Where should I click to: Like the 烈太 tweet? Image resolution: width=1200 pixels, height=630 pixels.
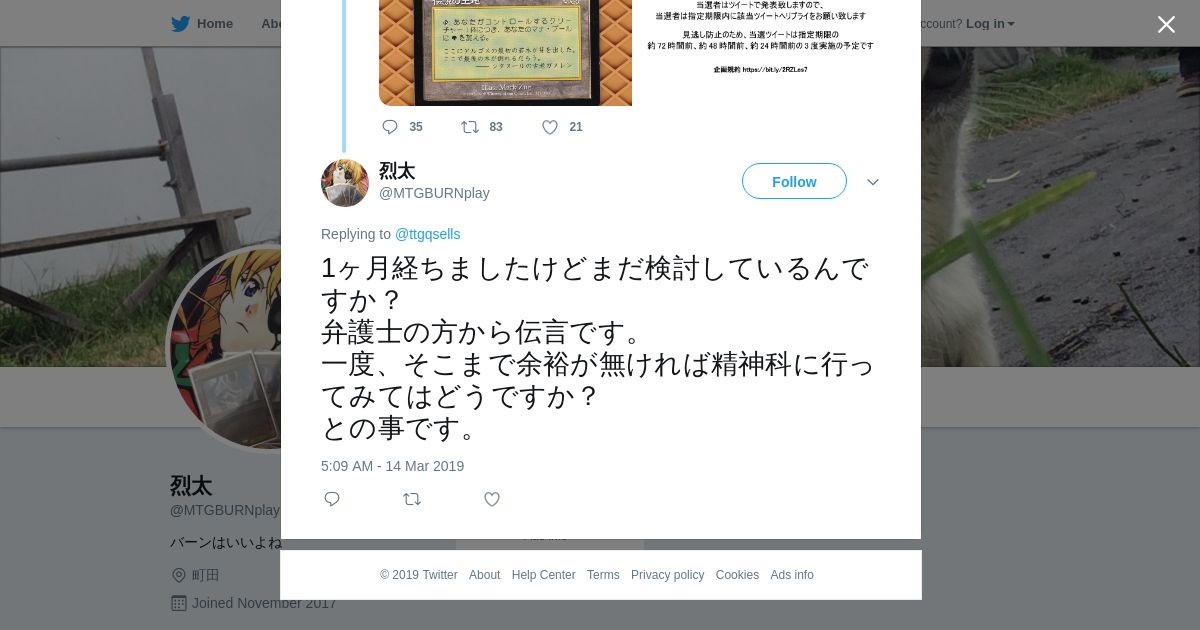(x=492, y=499)
